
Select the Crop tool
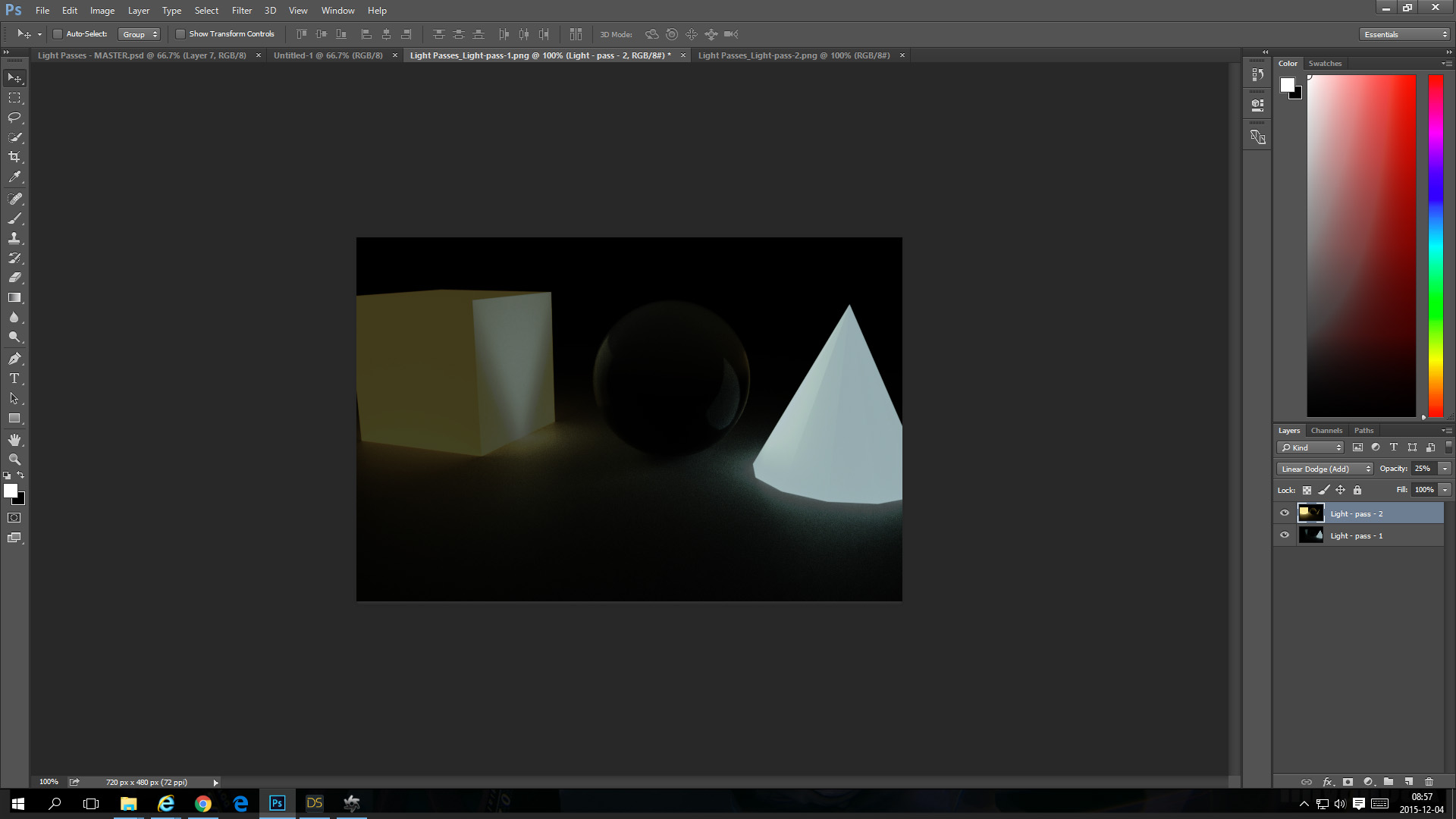(14, 157)
